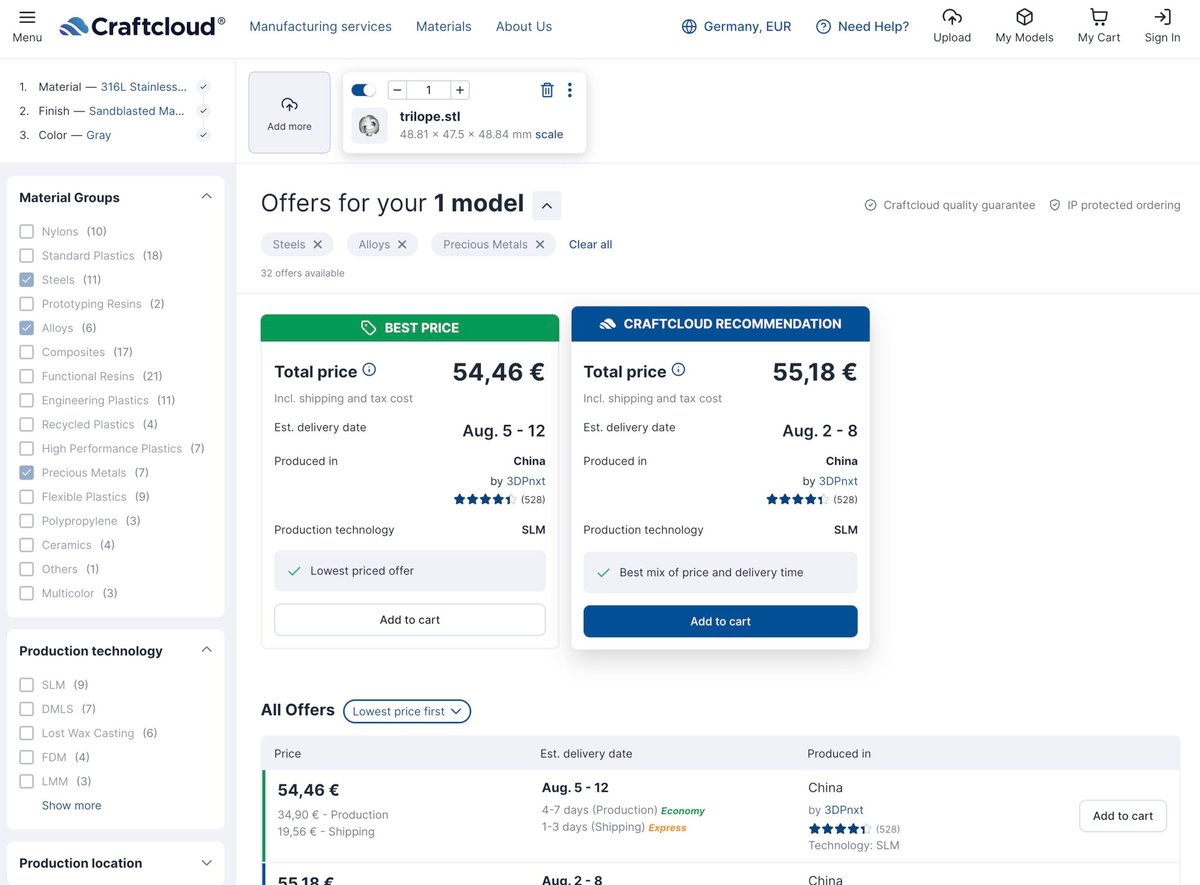The image size is (1200, 885).
Task: Click the Add more upload tile
Action: 289,112
